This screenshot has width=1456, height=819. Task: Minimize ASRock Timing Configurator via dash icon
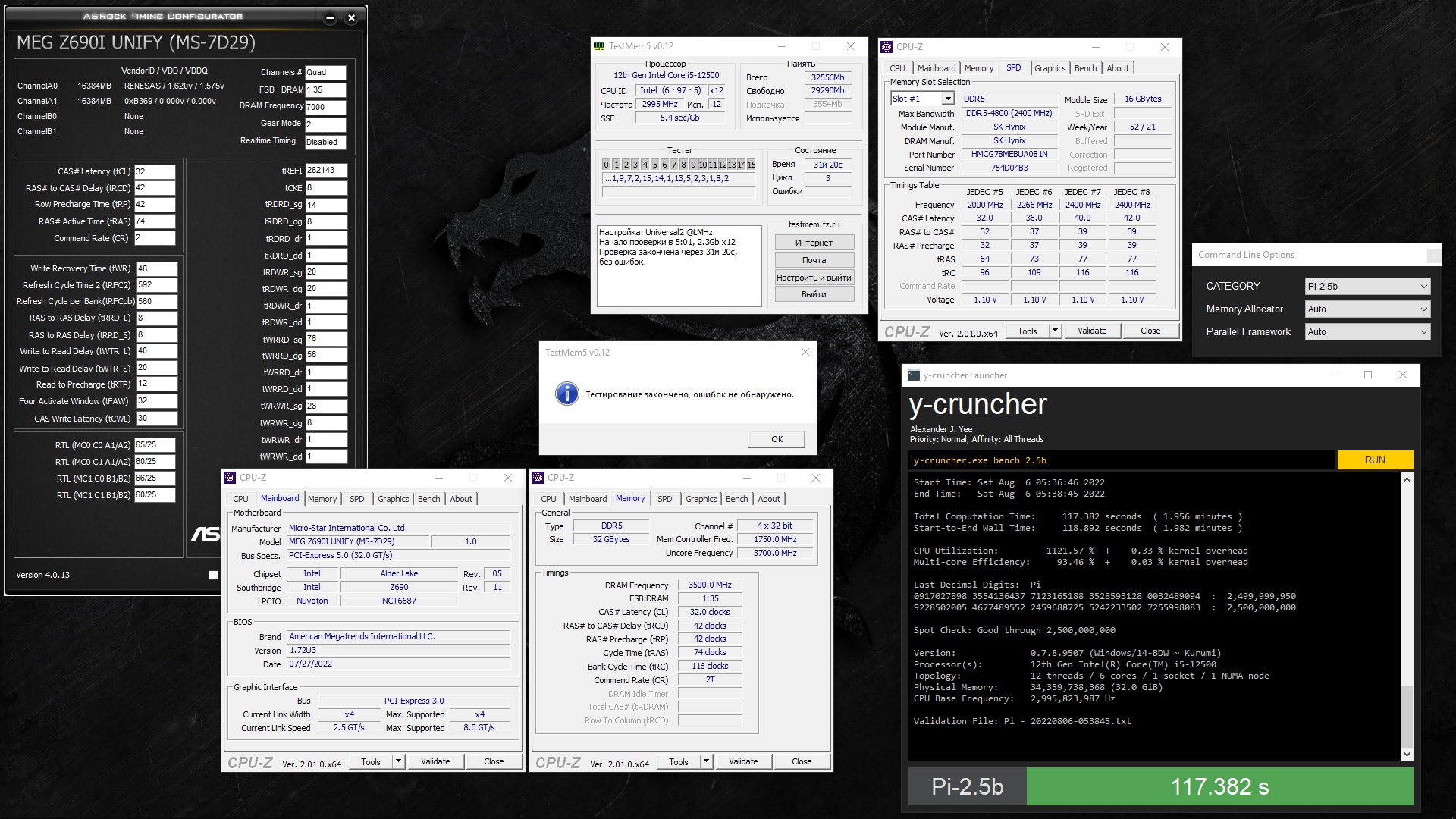coord(330,18)
